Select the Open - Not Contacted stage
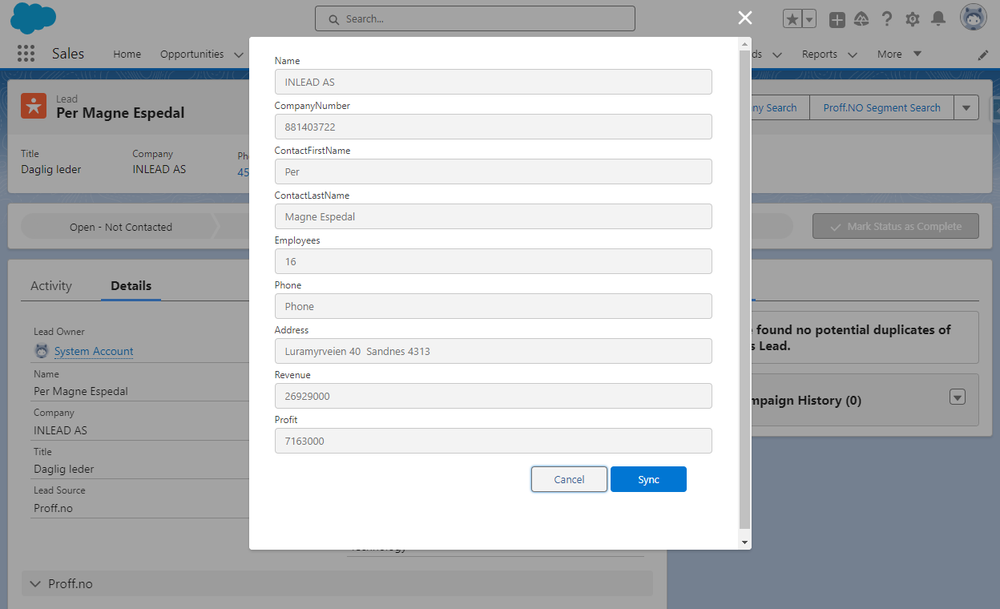The height and width of the screenshot is (609, 1000). (x=121, y=227)
